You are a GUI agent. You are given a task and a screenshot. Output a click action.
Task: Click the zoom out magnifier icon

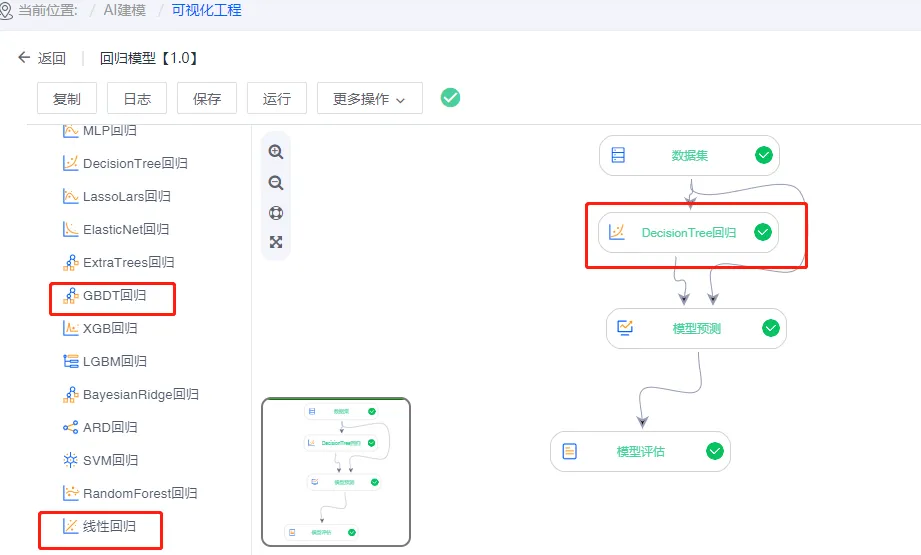(276, 183)
